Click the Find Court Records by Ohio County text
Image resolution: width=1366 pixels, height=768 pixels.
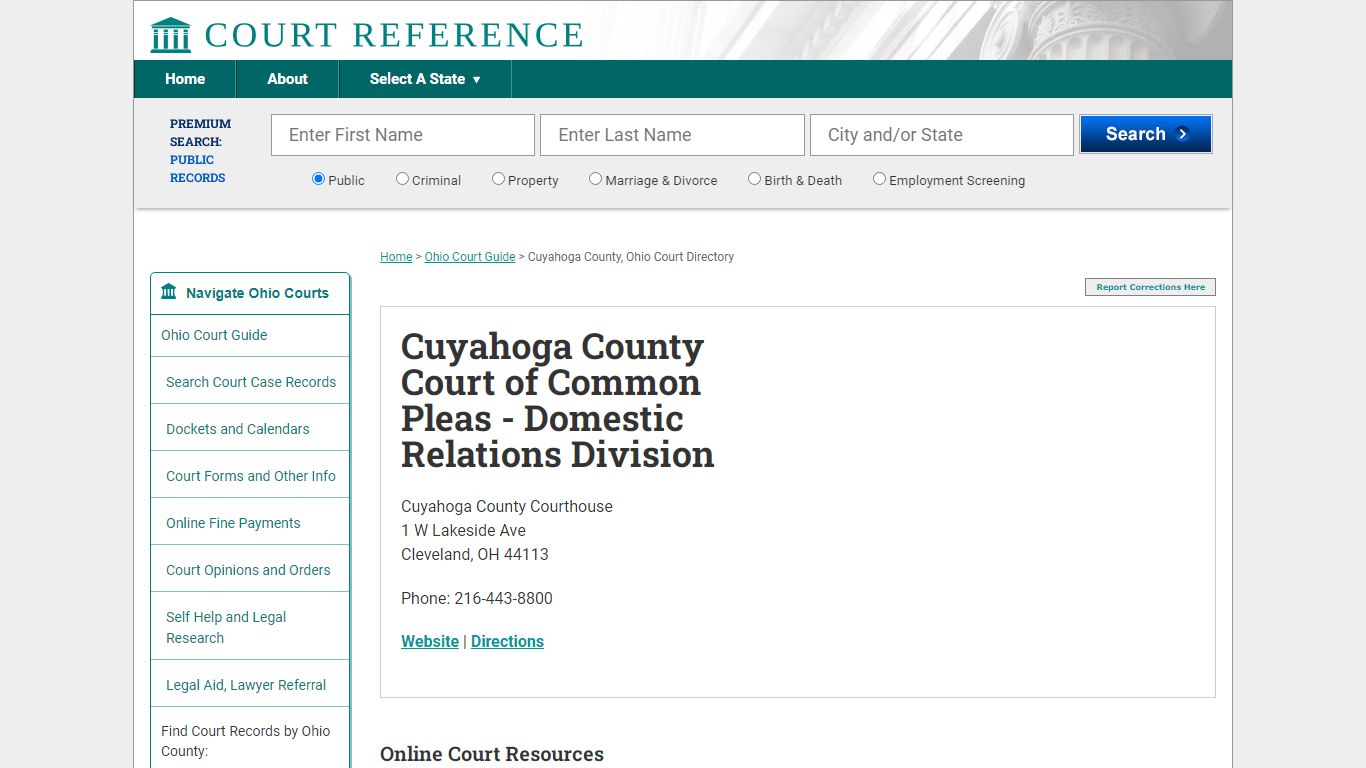pyautogui.click(x=245, y=741)
